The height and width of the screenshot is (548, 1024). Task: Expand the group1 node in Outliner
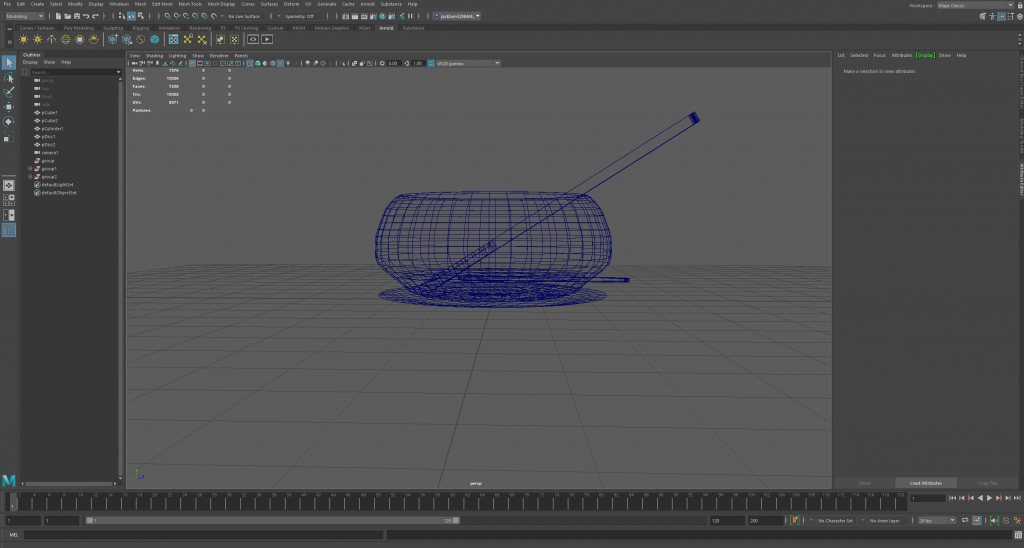click(30, 169)
